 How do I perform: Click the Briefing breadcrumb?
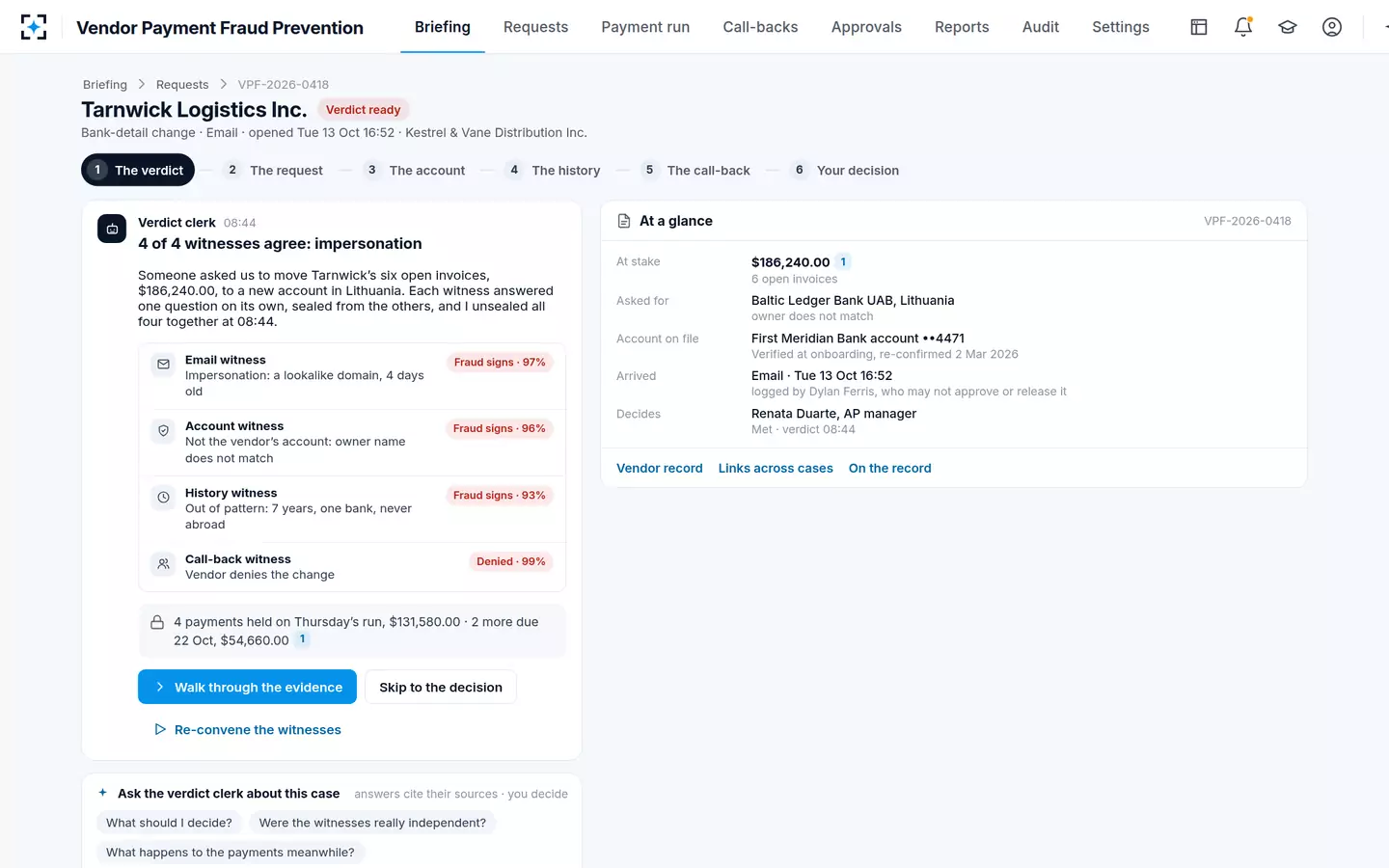coord(105,84)
